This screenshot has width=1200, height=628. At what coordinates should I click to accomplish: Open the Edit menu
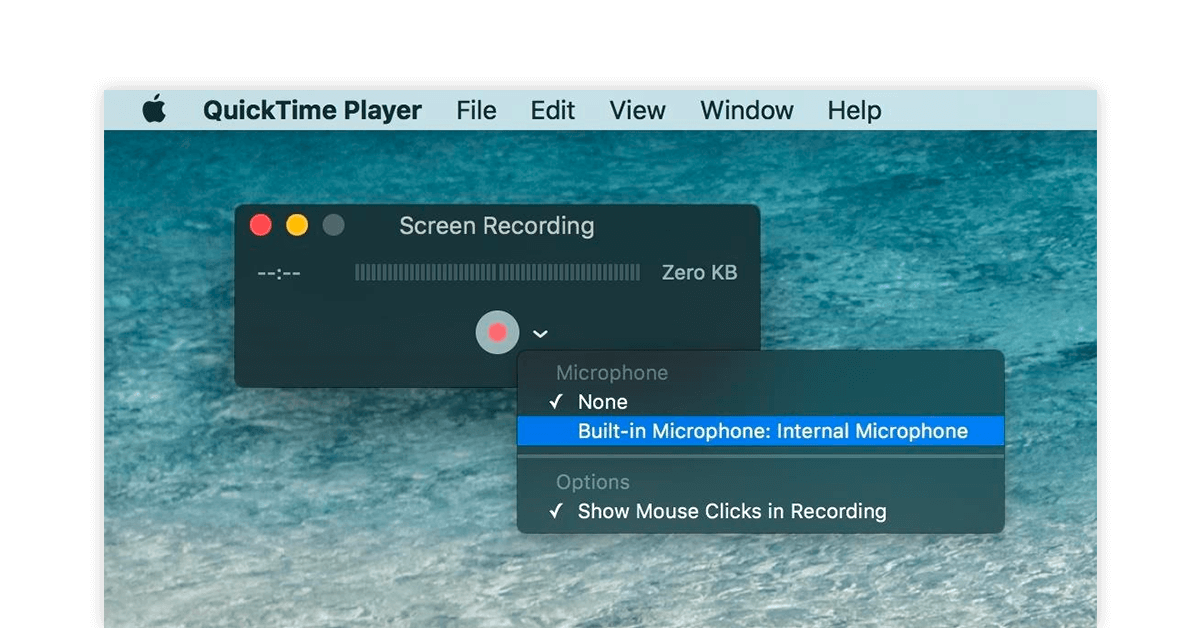[553, 110]
